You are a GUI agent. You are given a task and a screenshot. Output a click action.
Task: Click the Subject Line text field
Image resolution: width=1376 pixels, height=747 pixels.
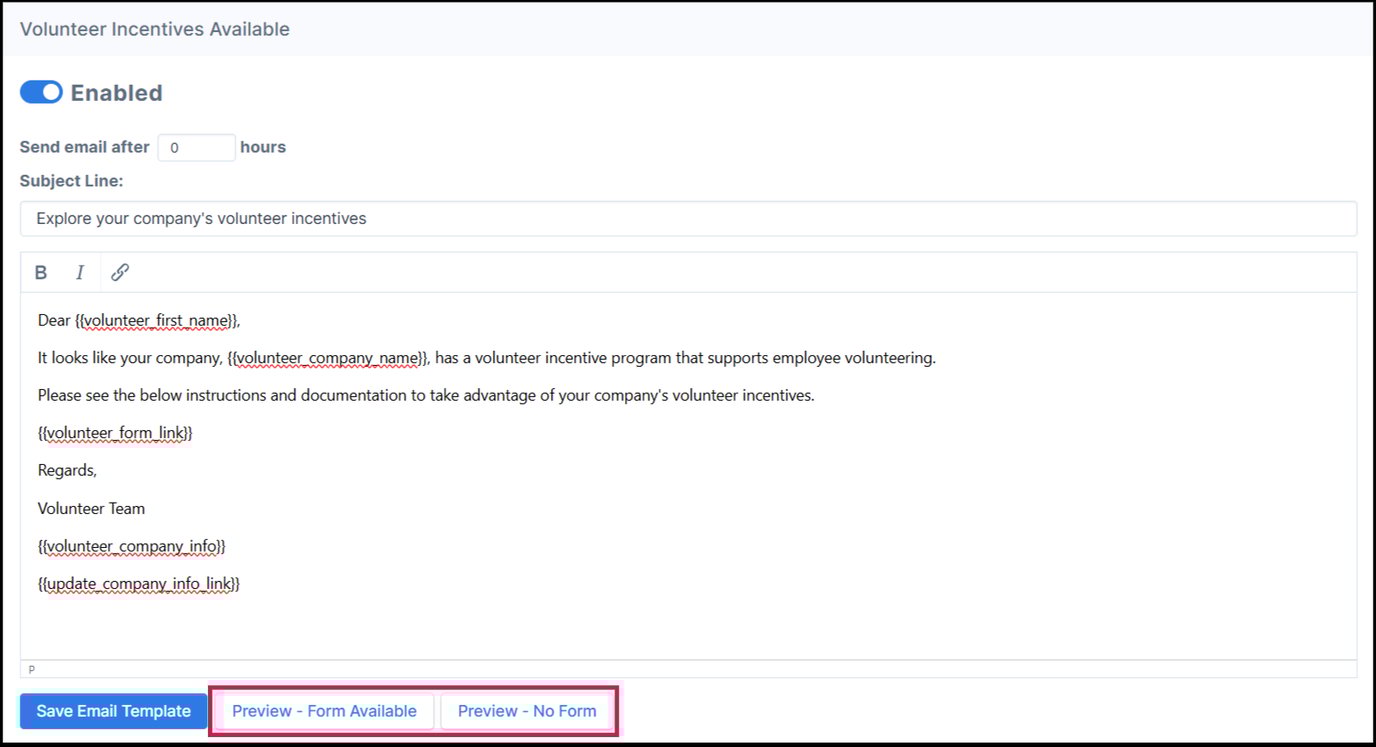pyautogui.click(x=688, y=218)
